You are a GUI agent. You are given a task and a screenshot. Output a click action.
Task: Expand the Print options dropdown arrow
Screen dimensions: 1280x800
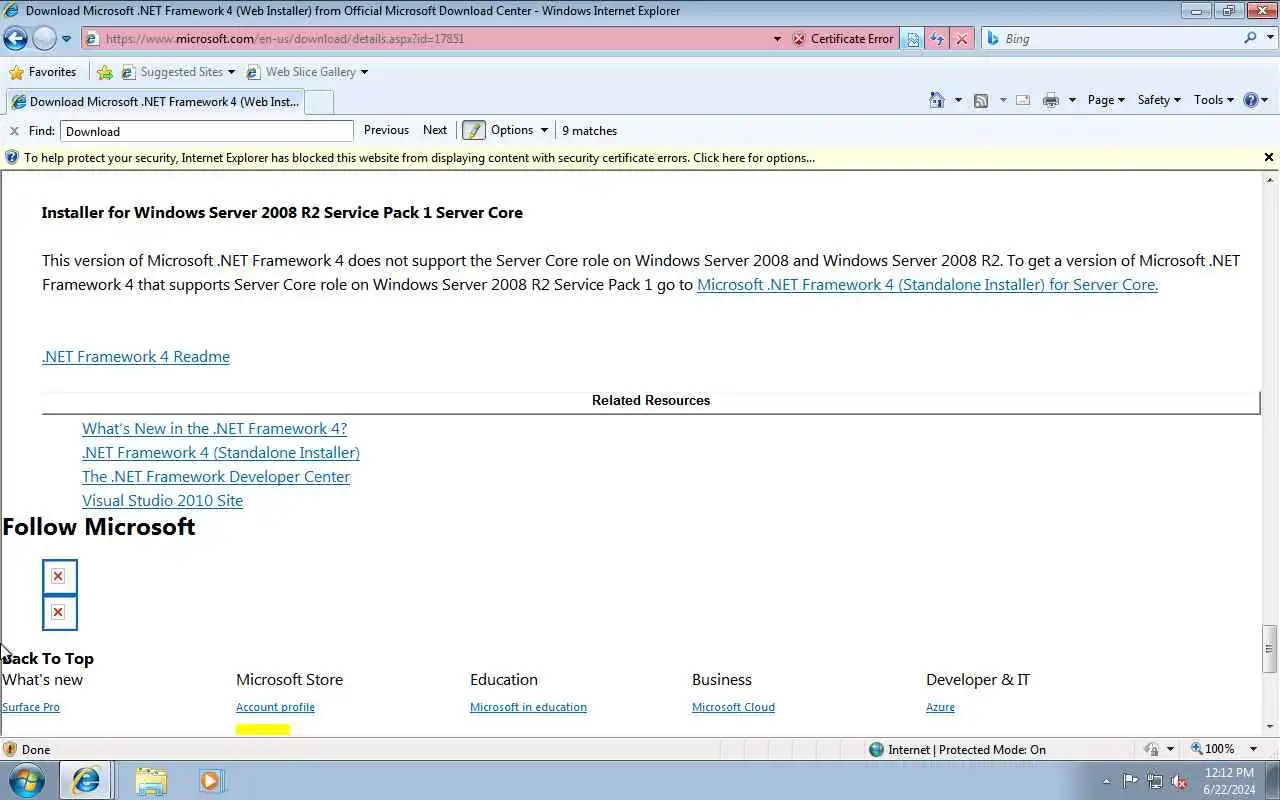pos(1072,100)
